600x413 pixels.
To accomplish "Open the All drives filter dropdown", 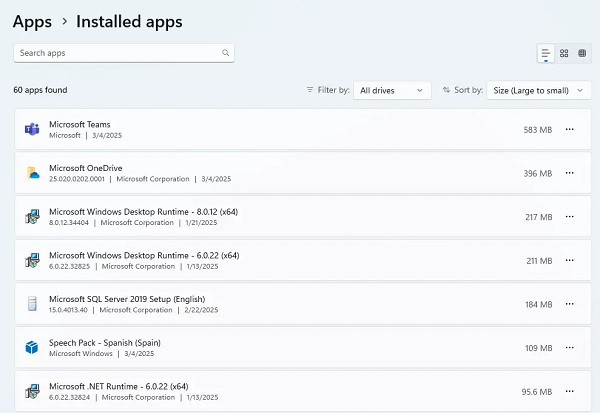I will [x=392, y=90].
